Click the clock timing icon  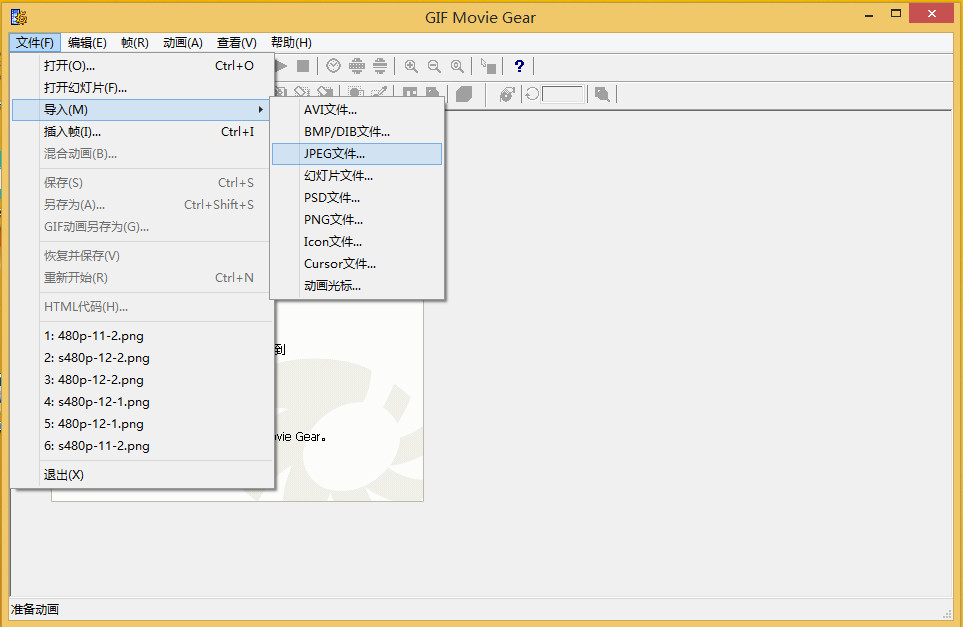click(x=333, y=66)
